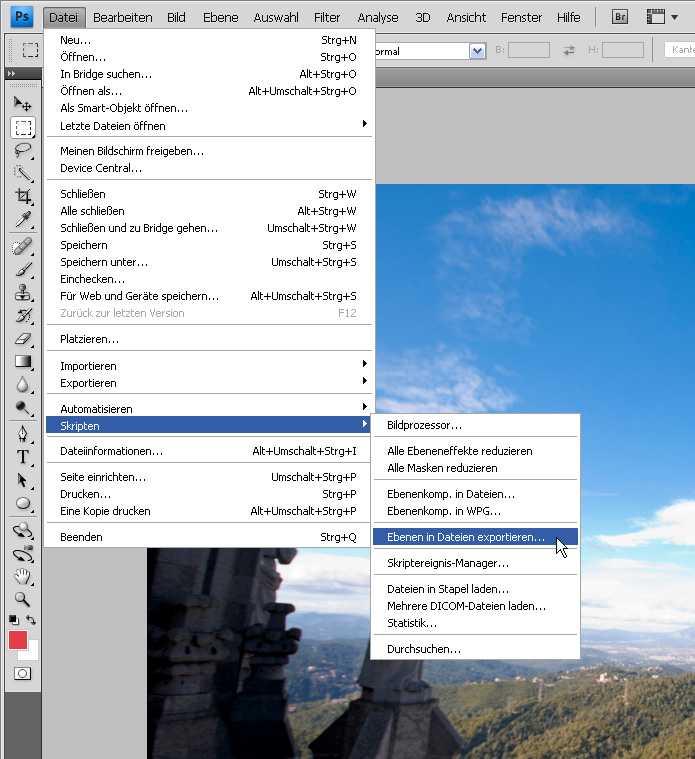This screenshot has width=695, height=759.
Task: Toggle Quick Mask mode icon
Action: tap(22, 673)
